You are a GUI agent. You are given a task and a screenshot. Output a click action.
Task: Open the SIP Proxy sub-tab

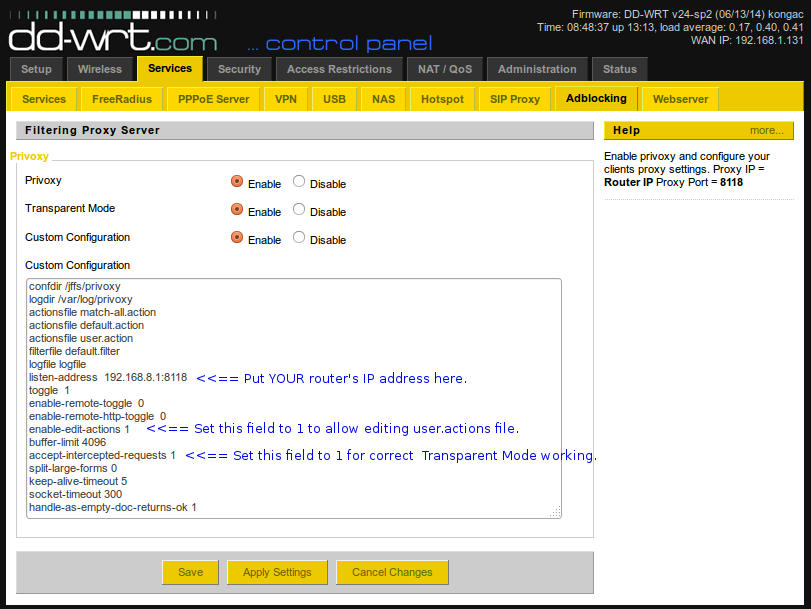pos(515,99)
